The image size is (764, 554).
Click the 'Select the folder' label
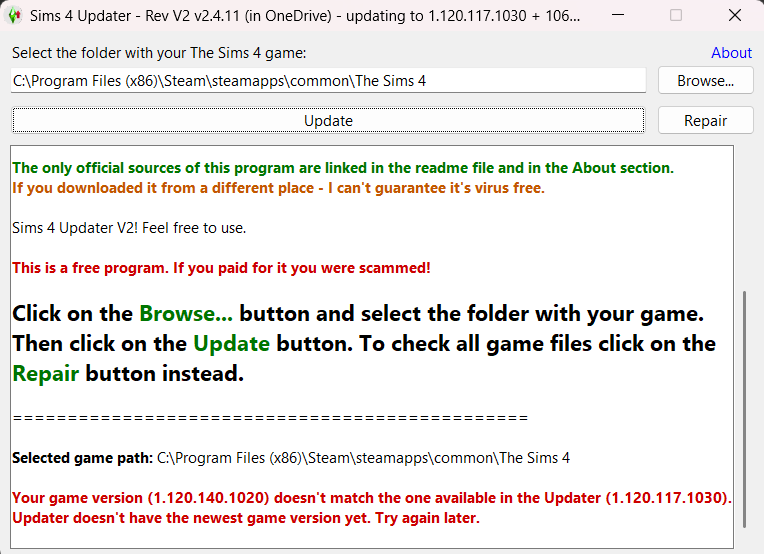click(x=159, y=53)
